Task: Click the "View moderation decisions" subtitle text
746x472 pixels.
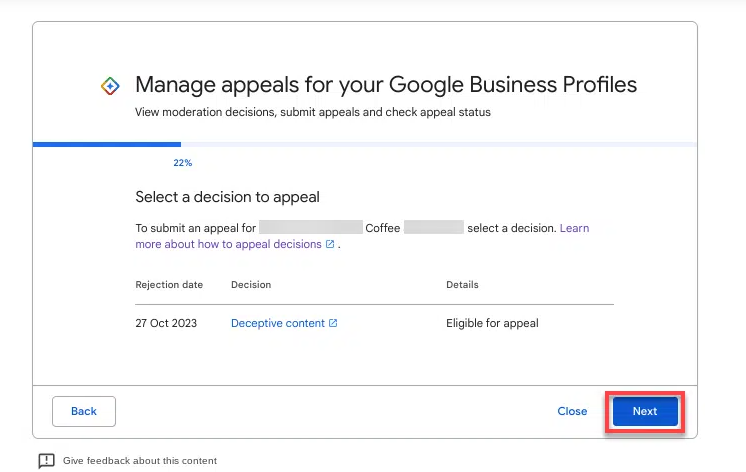Action: (x=313, y=112)
